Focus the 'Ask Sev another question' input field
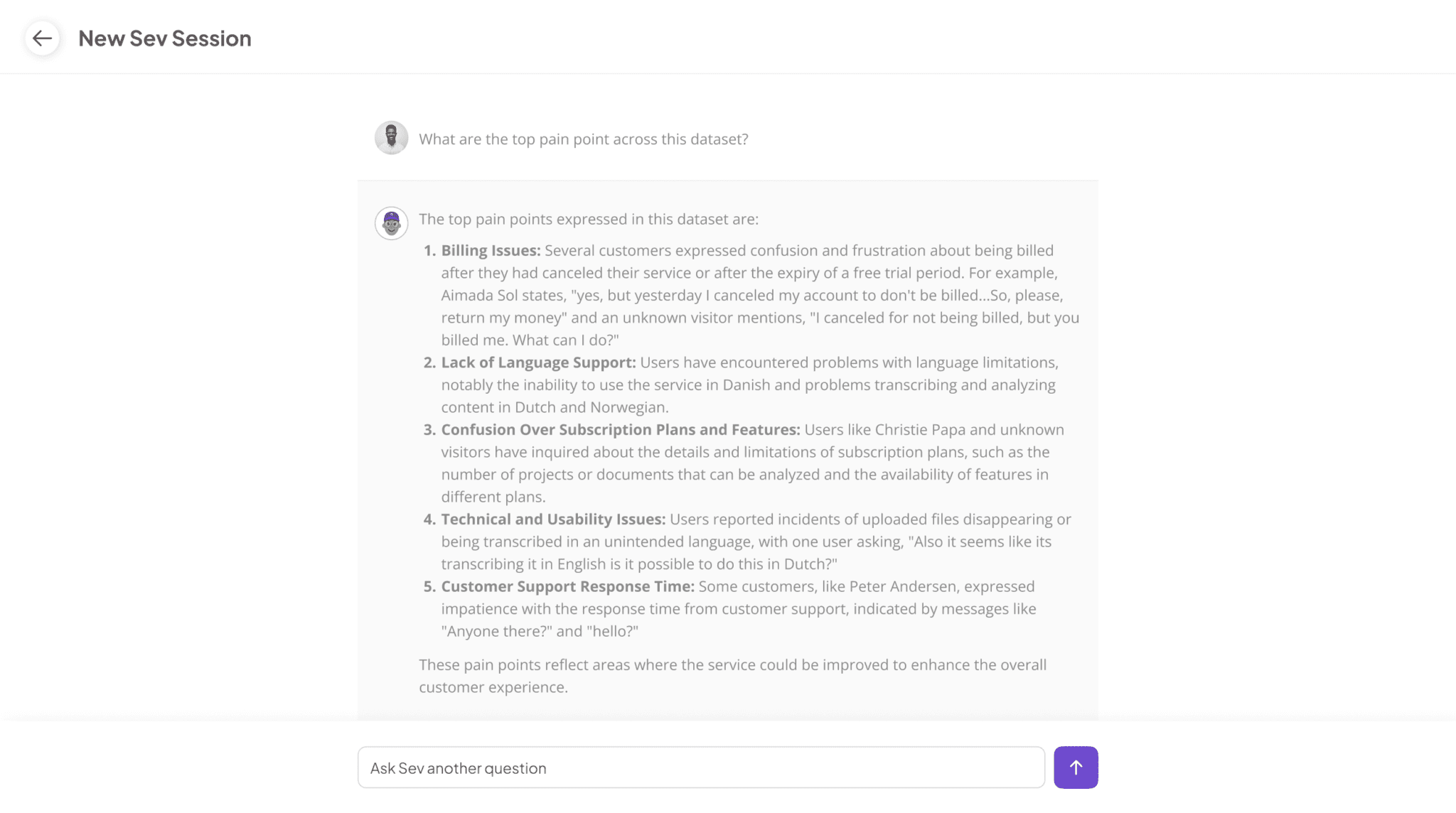 [701, 768]
